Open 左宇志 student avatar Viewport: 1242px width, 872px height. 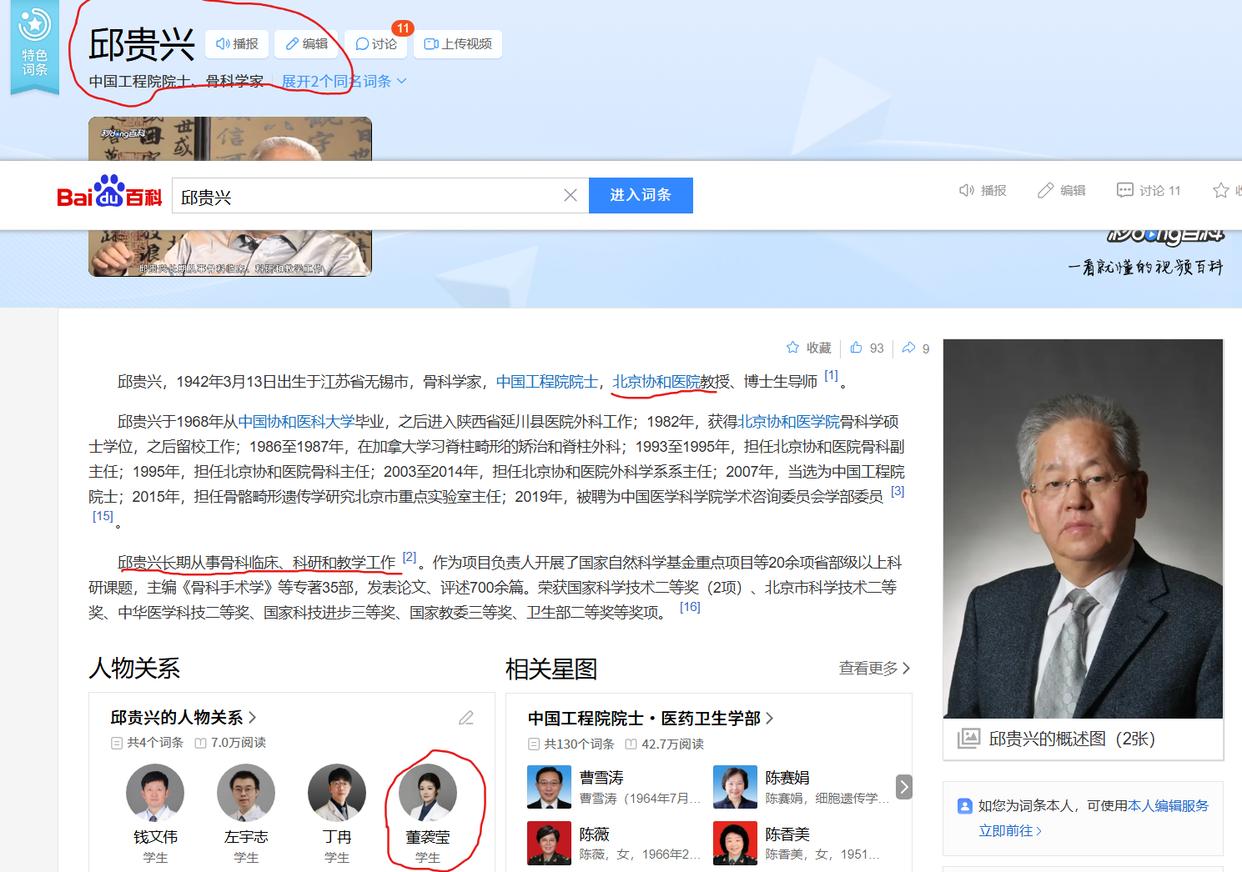246,793
